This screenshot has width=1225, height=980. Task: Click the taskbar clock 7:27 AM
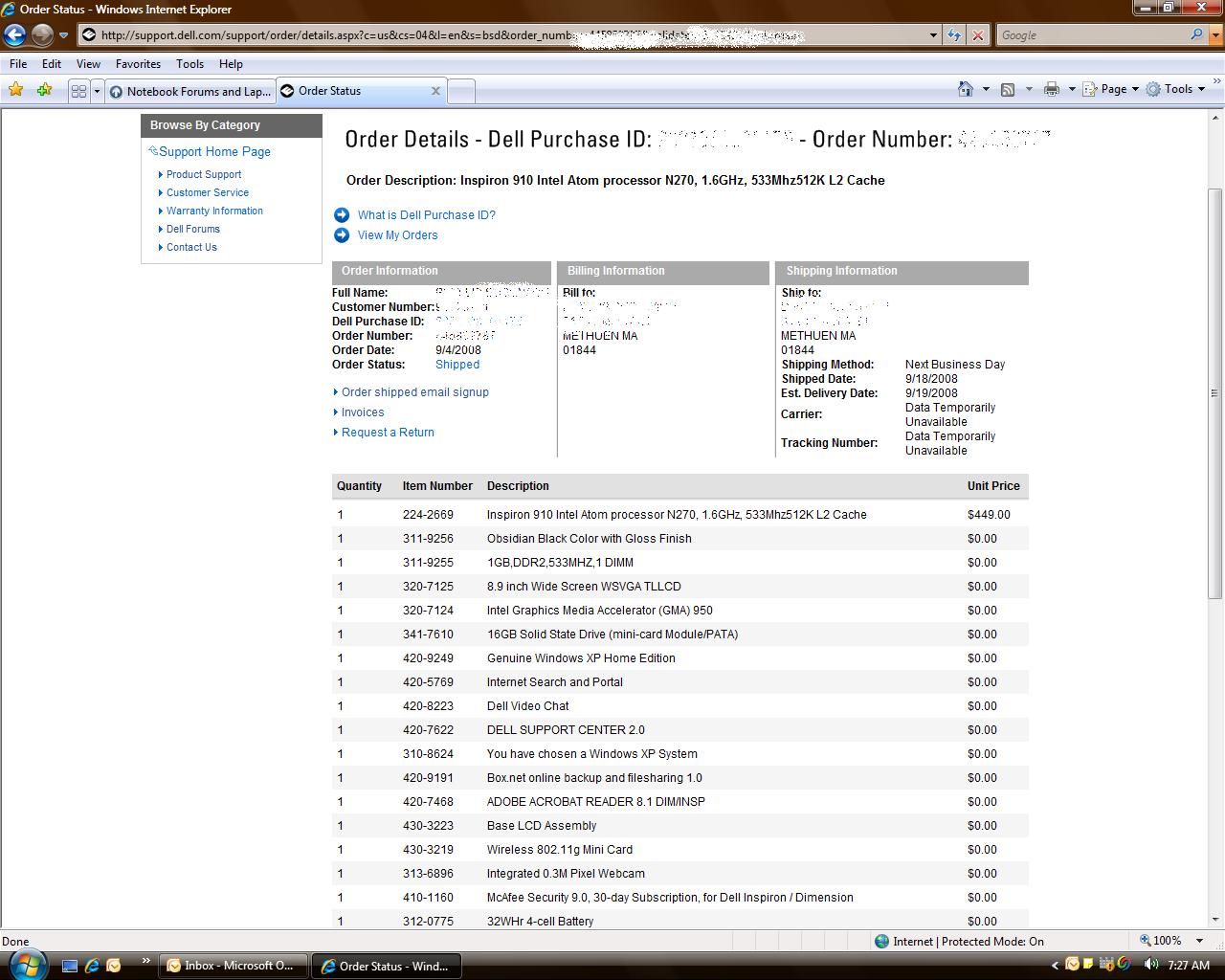coord(1189,966)
